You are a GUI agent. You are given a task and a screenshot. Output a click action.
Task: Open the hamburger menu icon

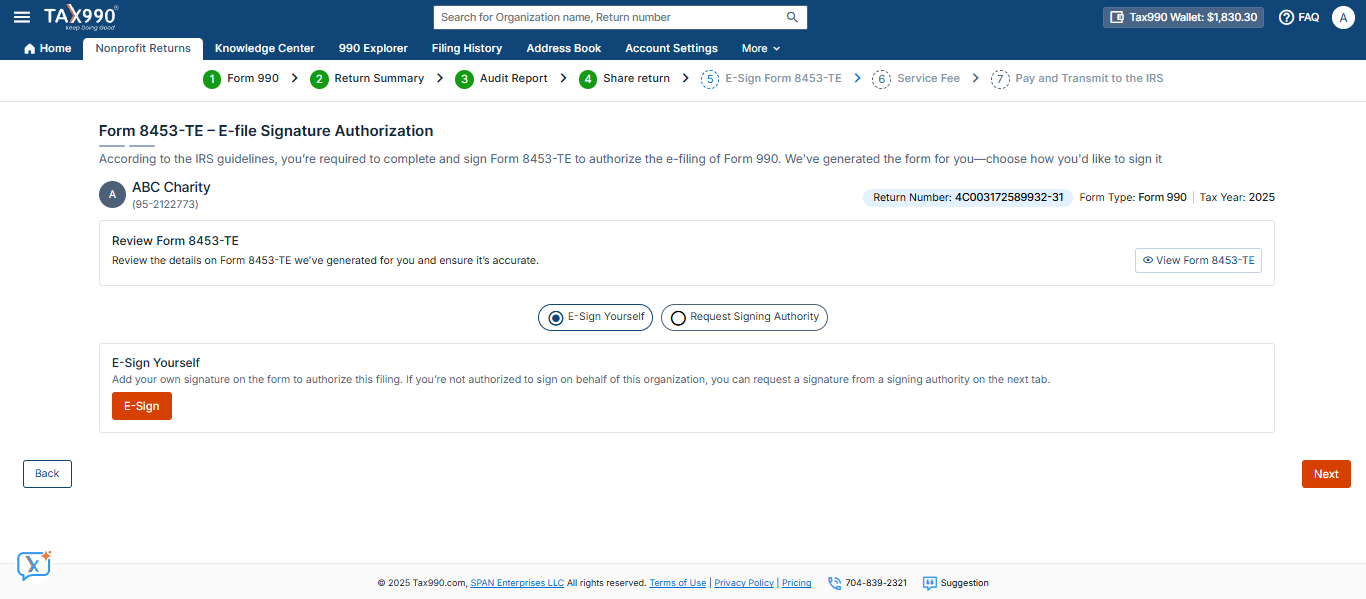point(21,17)
